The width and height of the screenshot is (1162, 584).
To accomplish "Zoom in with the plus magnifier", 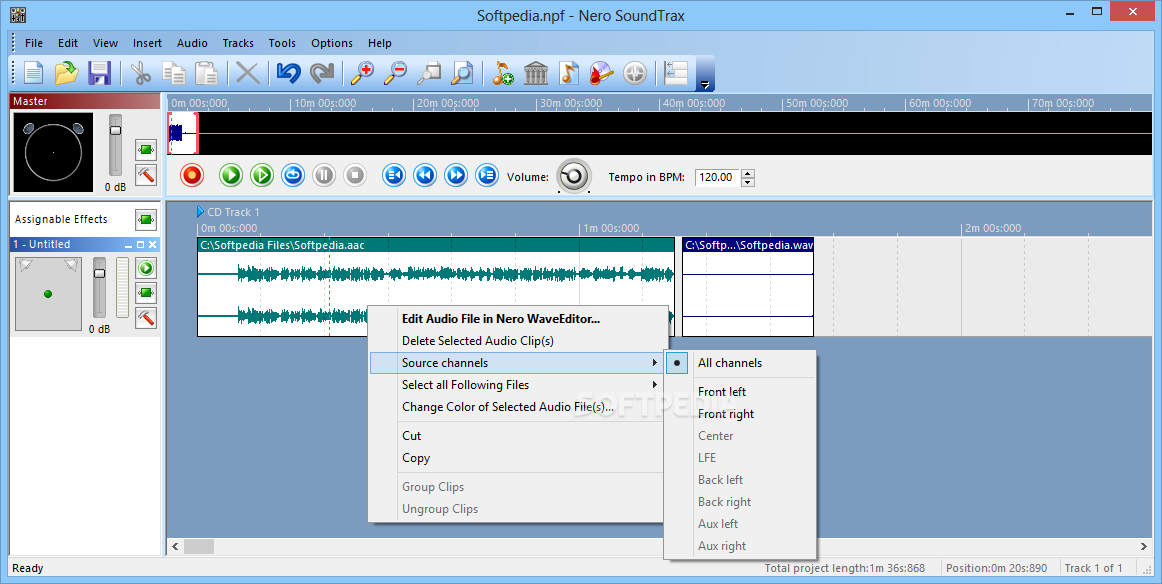I will tap(362, 73).
